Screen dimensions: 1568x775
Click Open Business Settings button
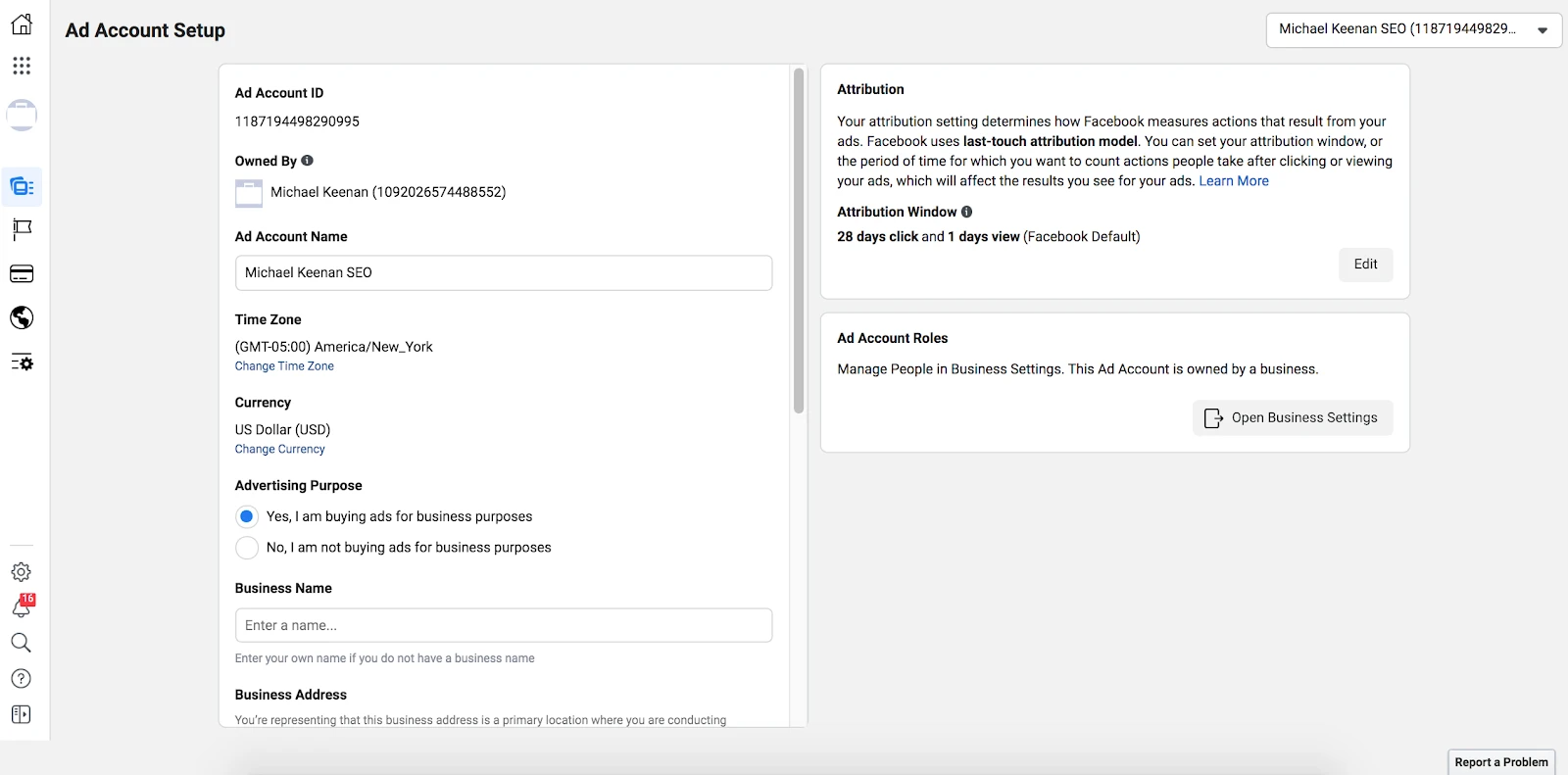point(1292,418)
